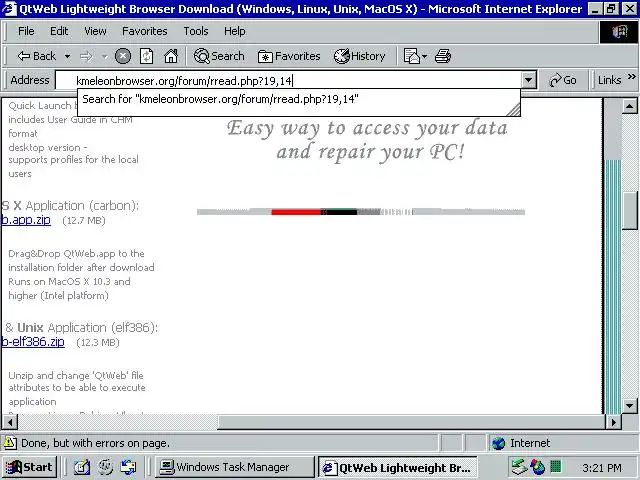Open the File menu
Image resolution: width=640 pixels, height=480 pixels.
pos(26,31)
